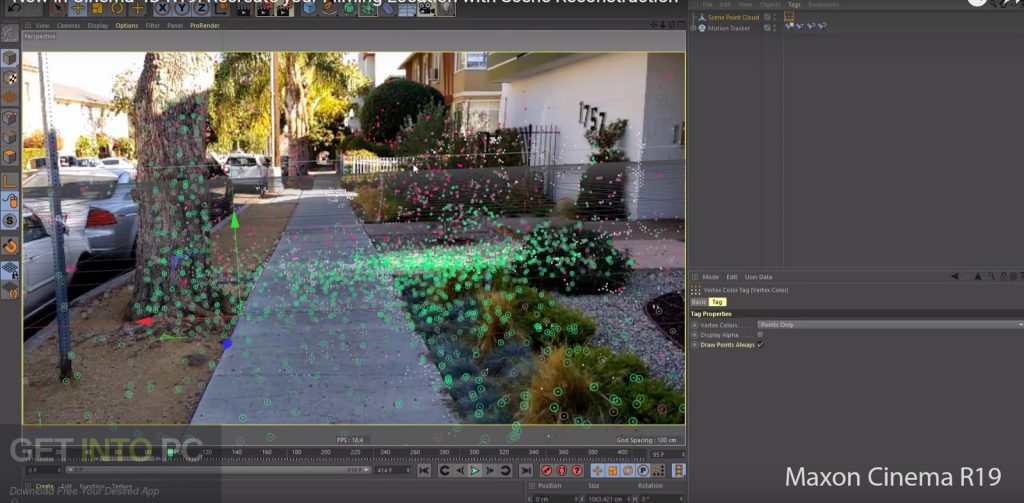
Task: Click the Vertex Color tag on Scene Point Cloud
Action: tap(789, 17)
